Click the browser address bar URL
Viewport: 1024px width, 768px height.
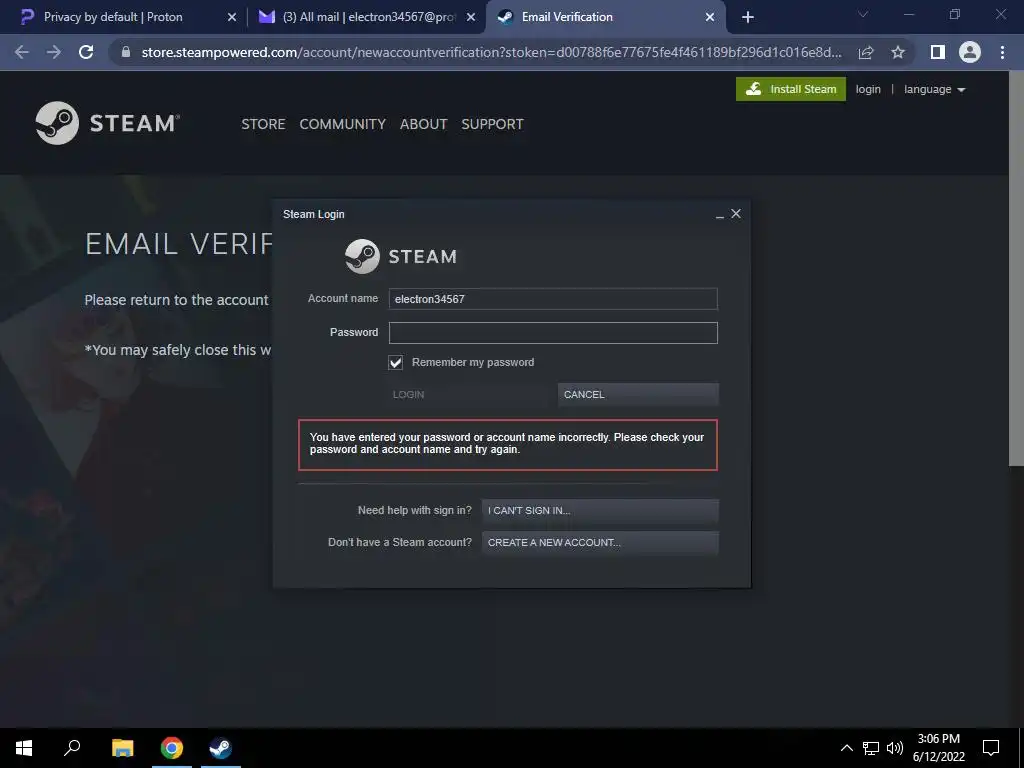pos(491,52)
